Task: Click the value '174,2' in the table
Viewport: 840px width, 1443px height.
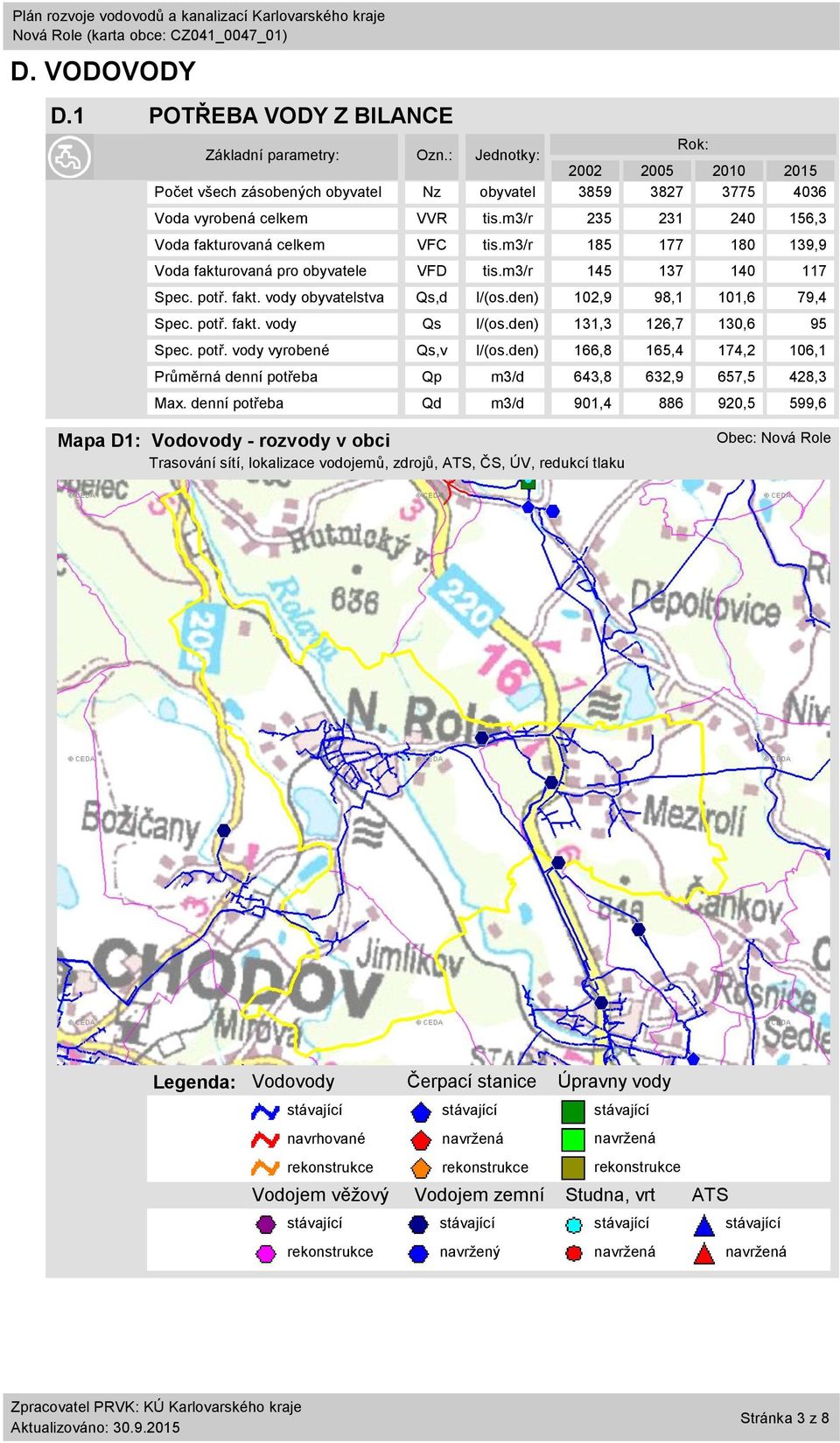Action: pyautogui.click(x=737, y=350)
